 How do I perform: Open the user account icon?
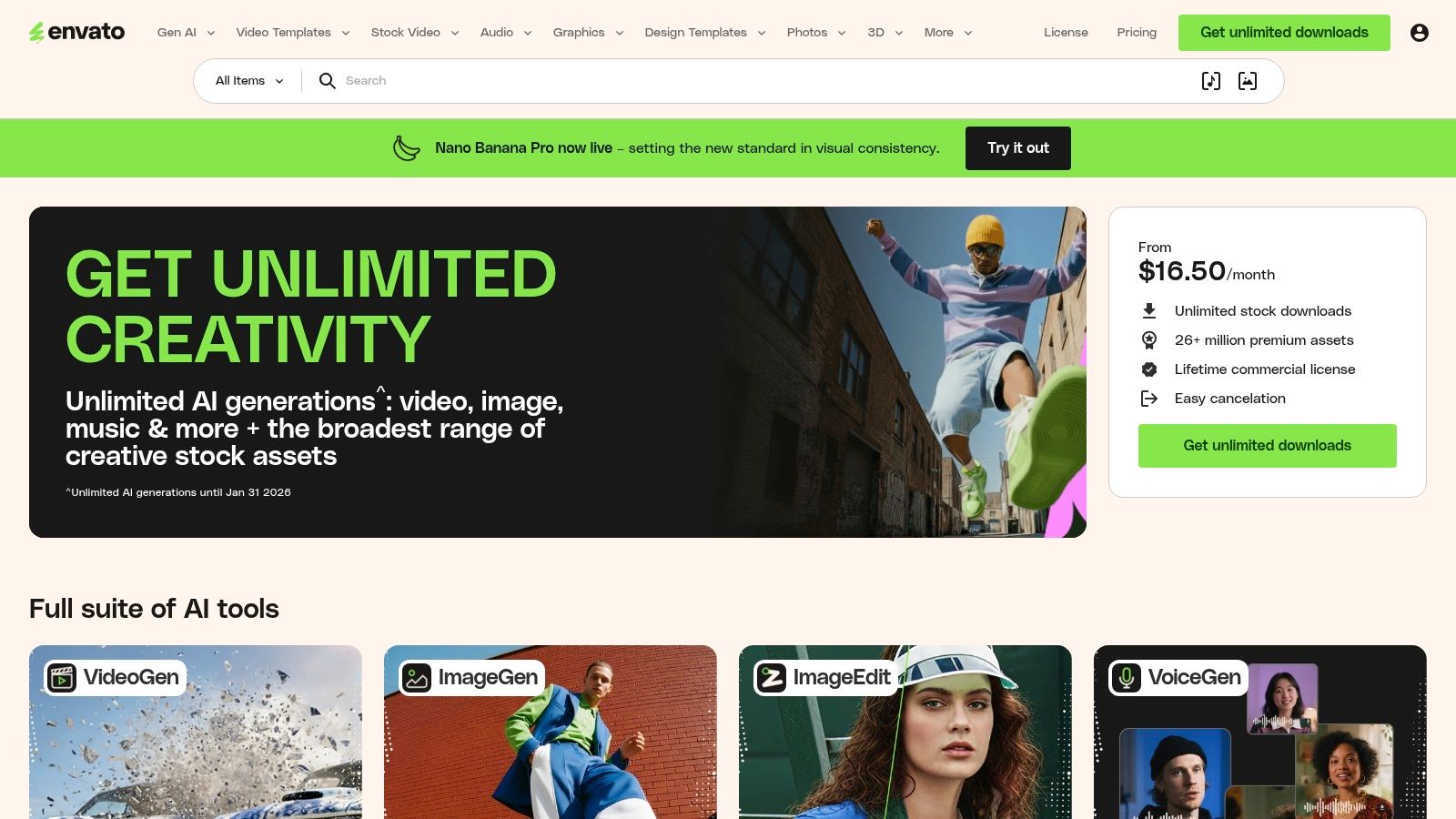pyautogui.click(x=1420, y=32)
